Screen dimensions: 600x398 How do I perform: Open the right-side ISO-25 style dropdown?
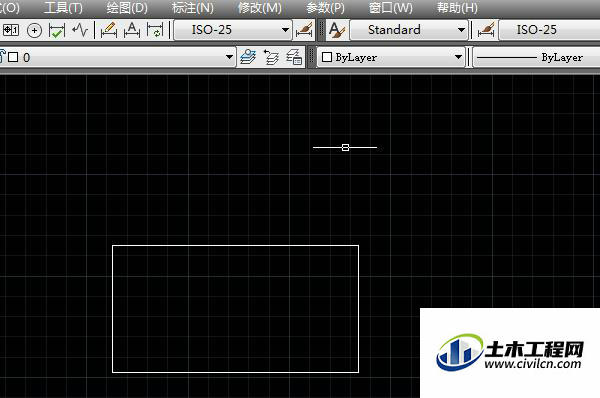tap(550, 30)
